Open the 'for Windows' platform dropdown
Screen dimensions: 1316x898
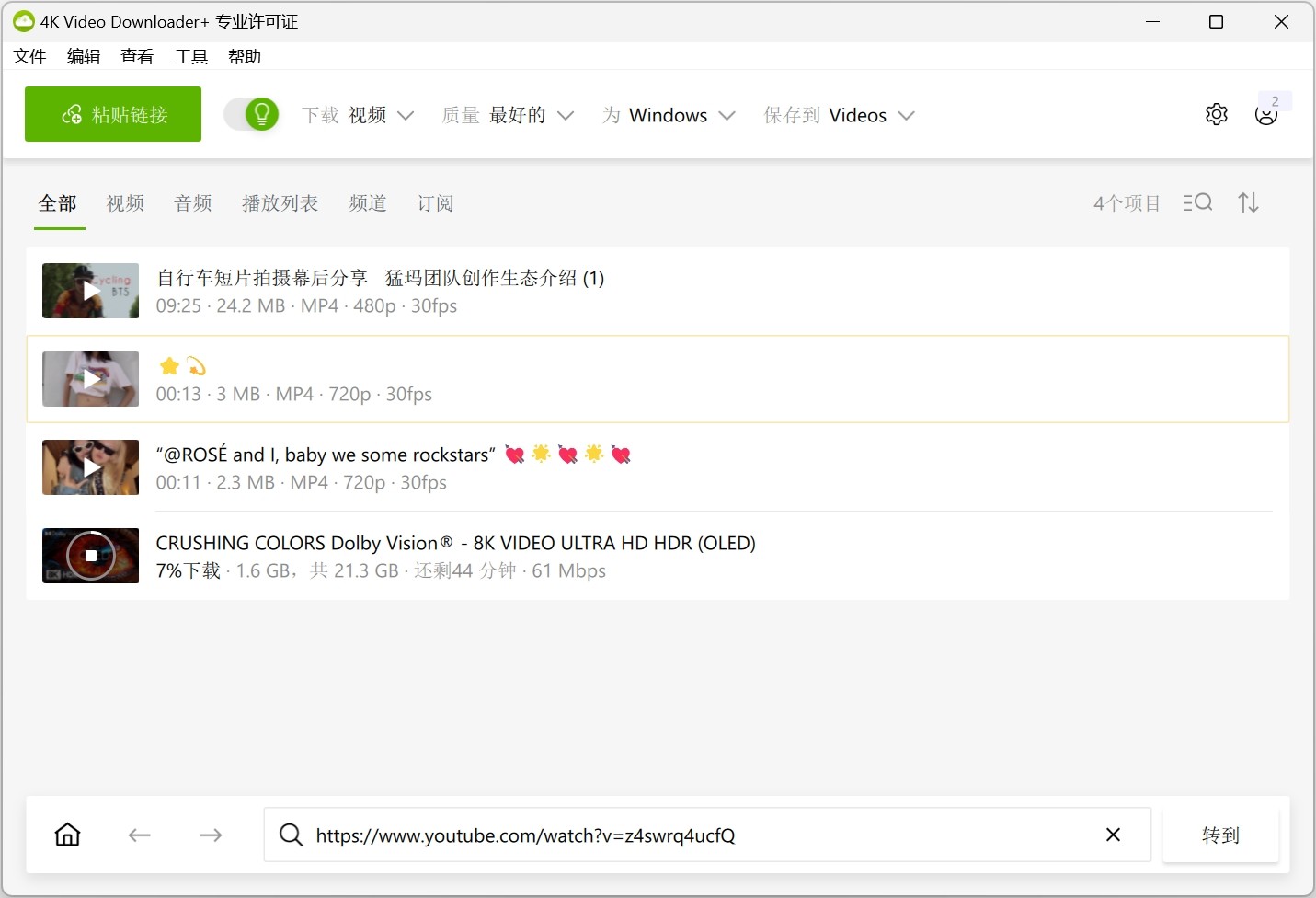(669, 115)
